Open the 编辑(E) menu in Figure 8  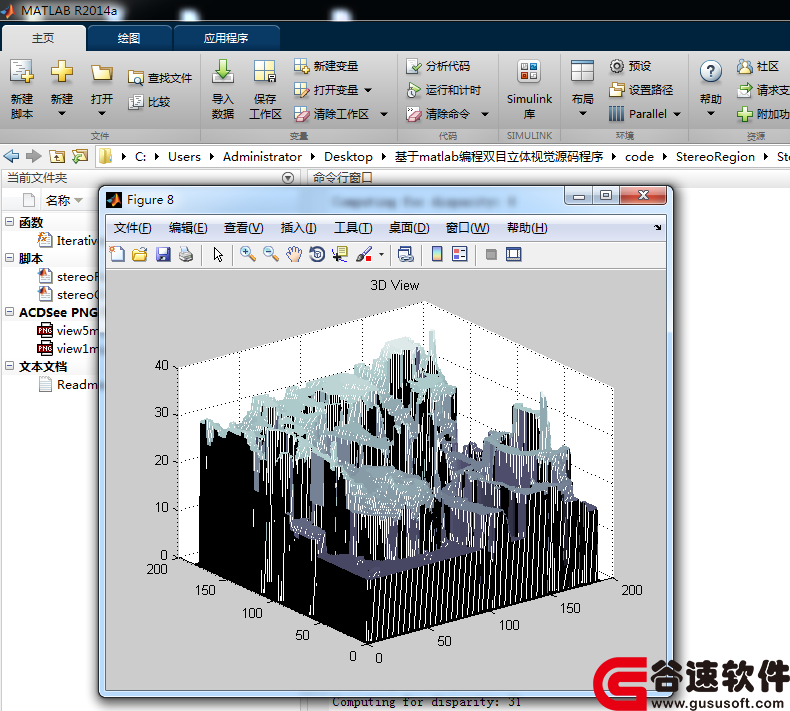188,228
